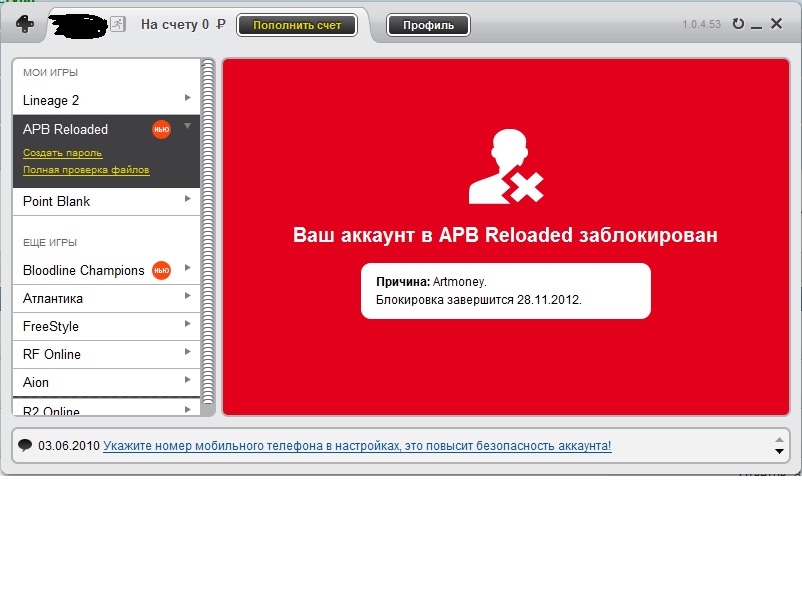Click the speech bubble news icon
Screen dimensions: 802x606
point(25,445)
